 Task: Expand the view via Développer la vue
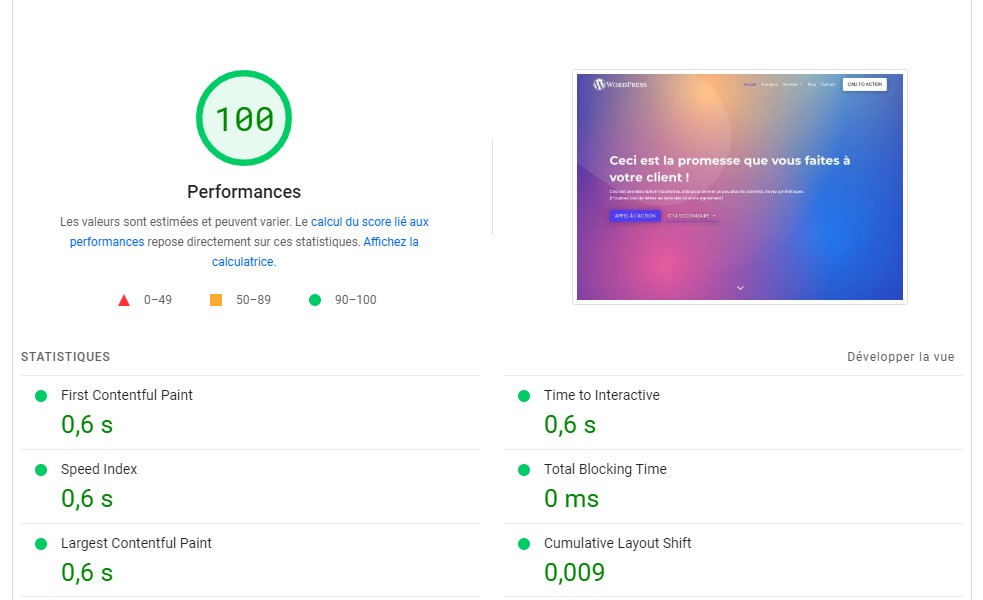pos(899,356)
